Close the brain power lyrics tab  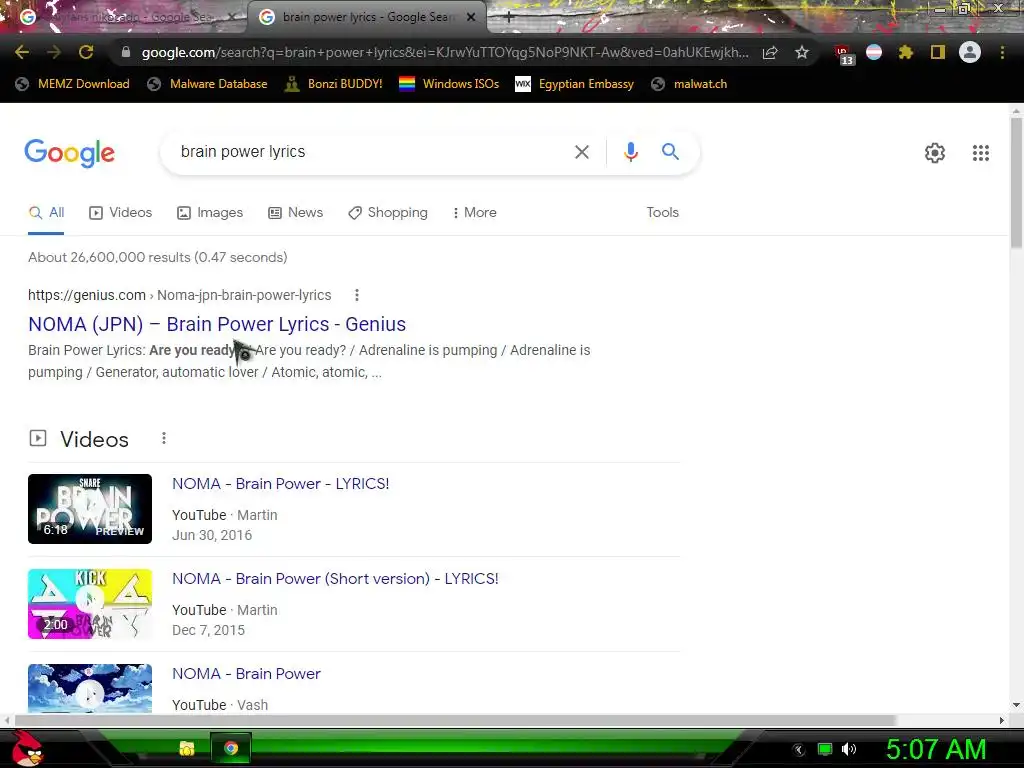click(471, 17)
